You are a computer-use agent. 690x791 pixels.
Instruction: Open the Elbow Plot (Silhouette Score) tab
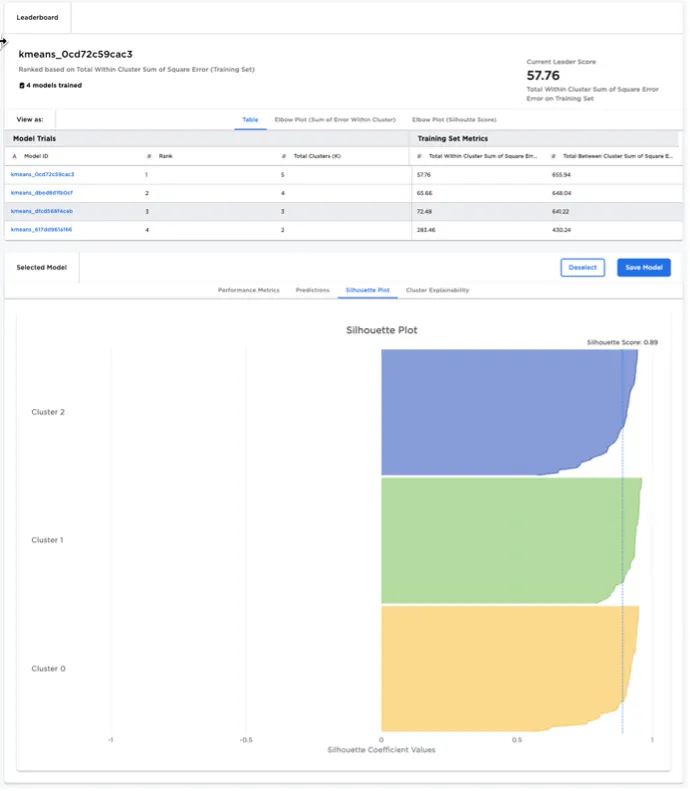click(454, 120)
